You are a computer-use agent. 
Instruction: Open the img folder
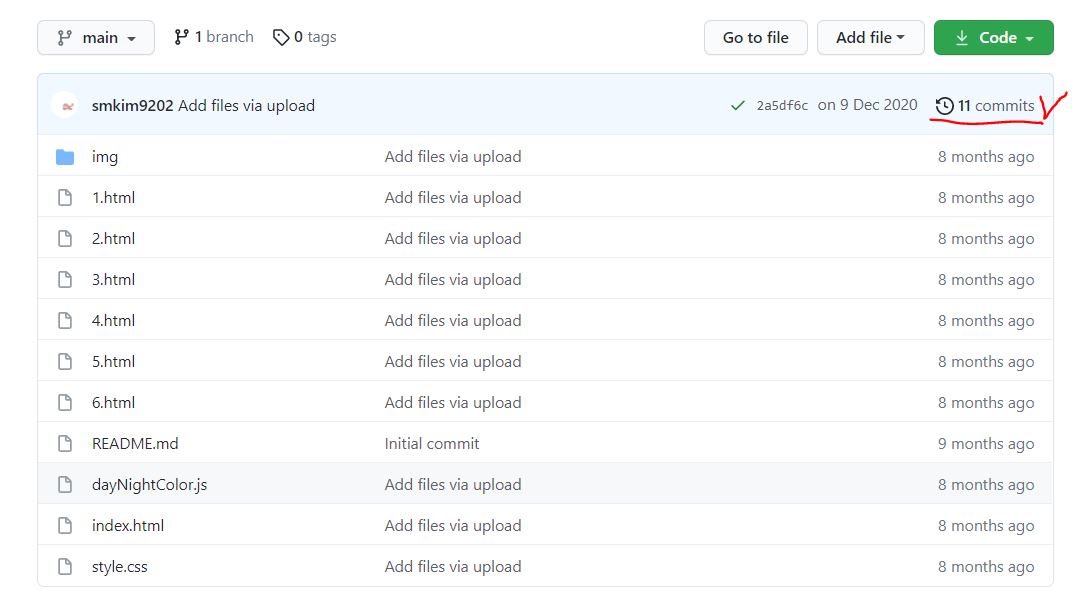tap(105, 157)
